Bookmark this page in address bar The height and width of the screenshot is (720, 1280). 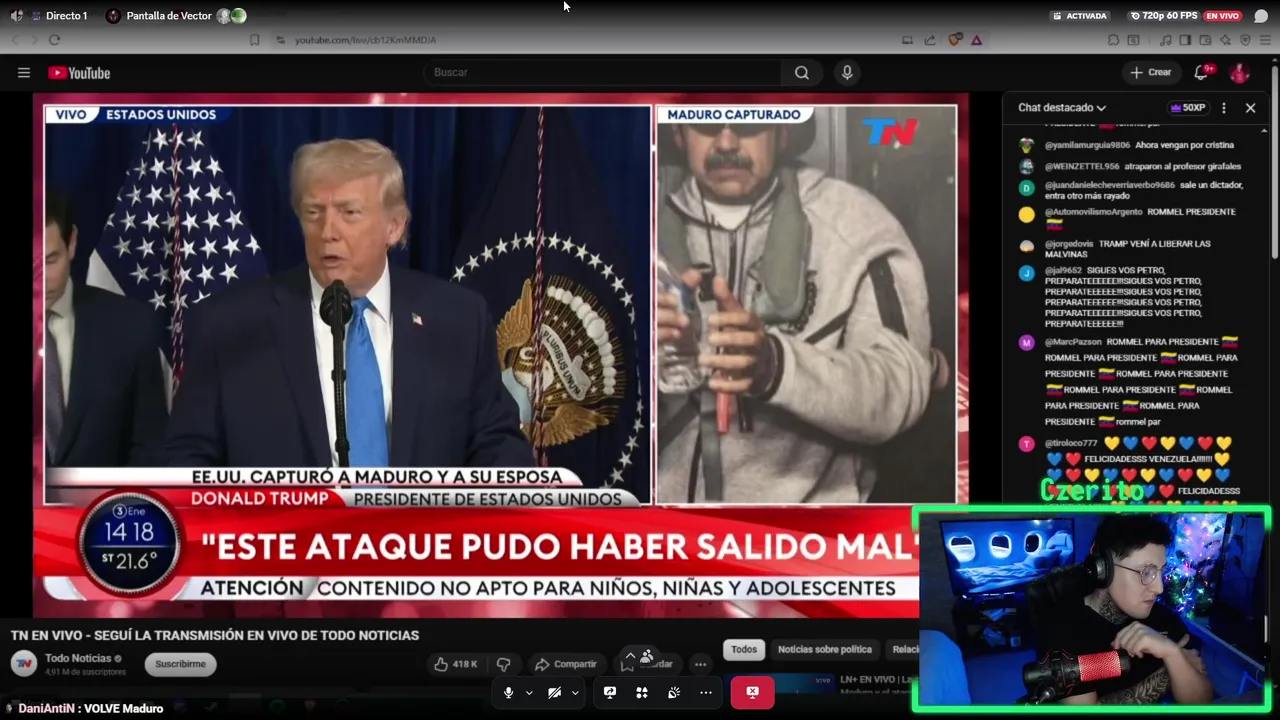tap(254, 40)
